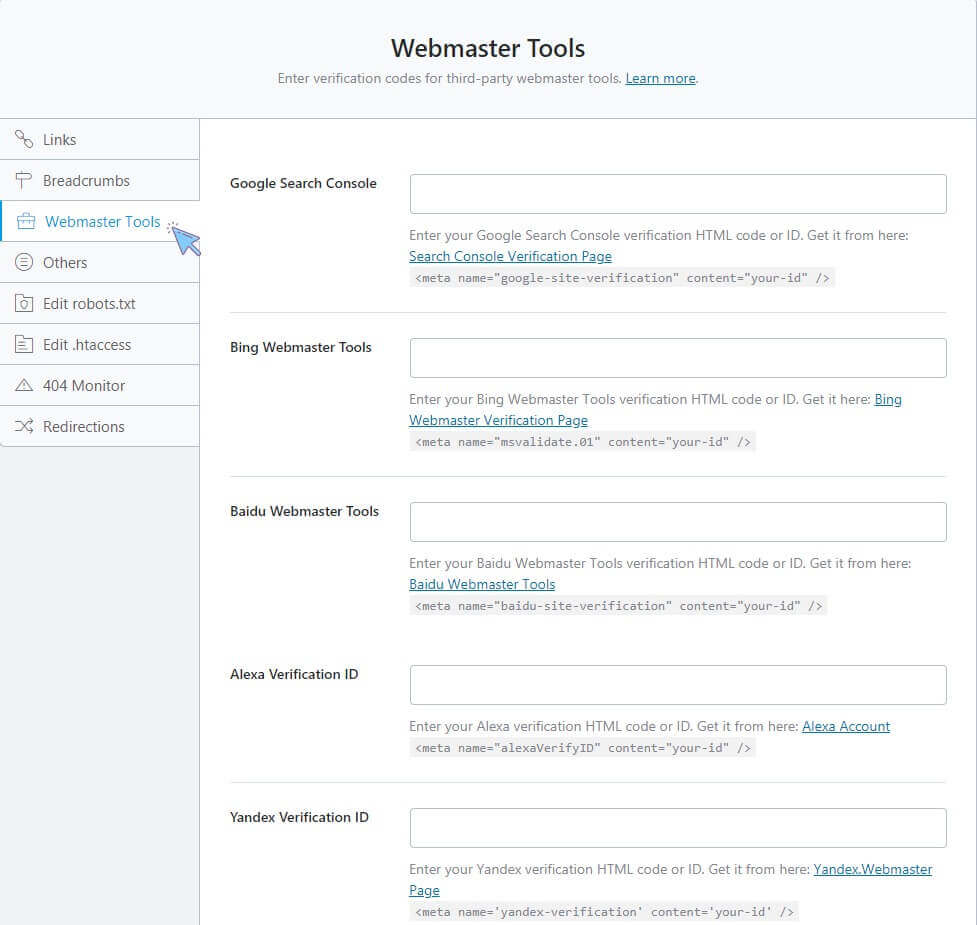Viewport: 977px width, 925px height.
Task: Switch to the 404 Monitor tab
Action: point(100,386)
